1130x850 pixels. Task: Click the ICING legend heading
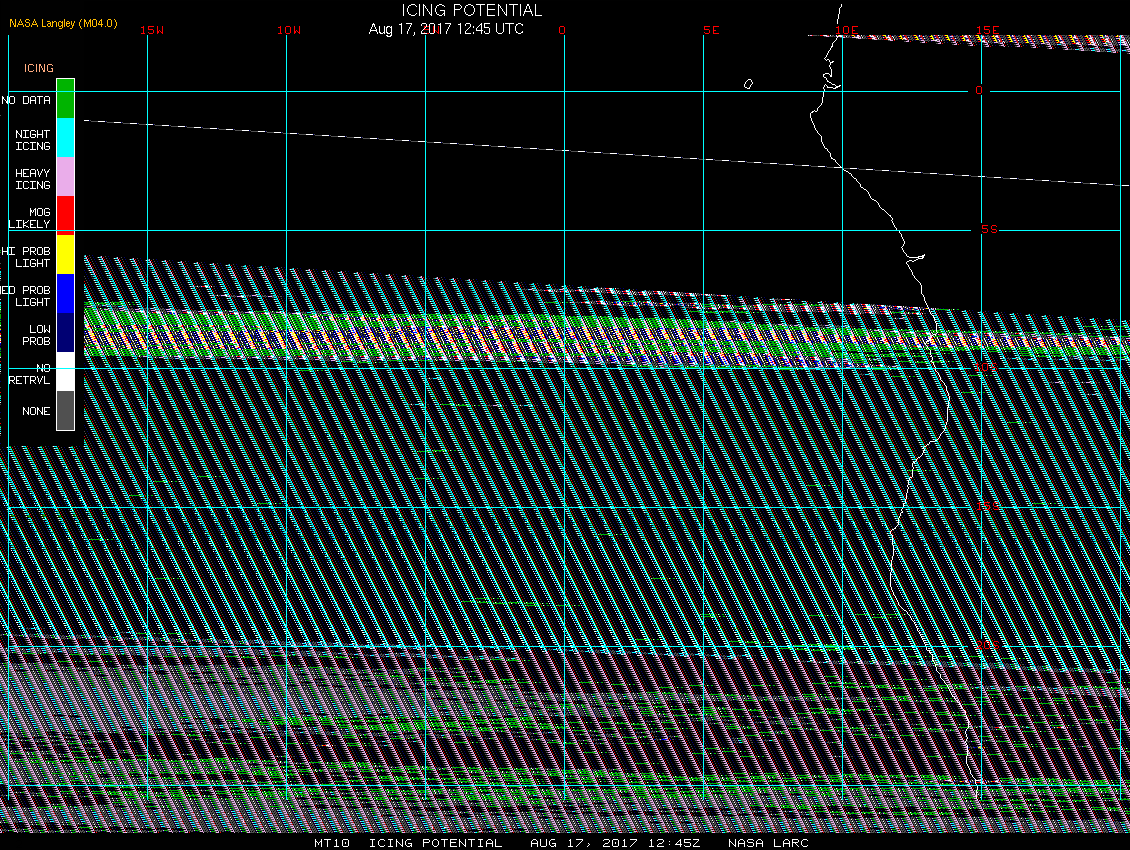(39, 68)
